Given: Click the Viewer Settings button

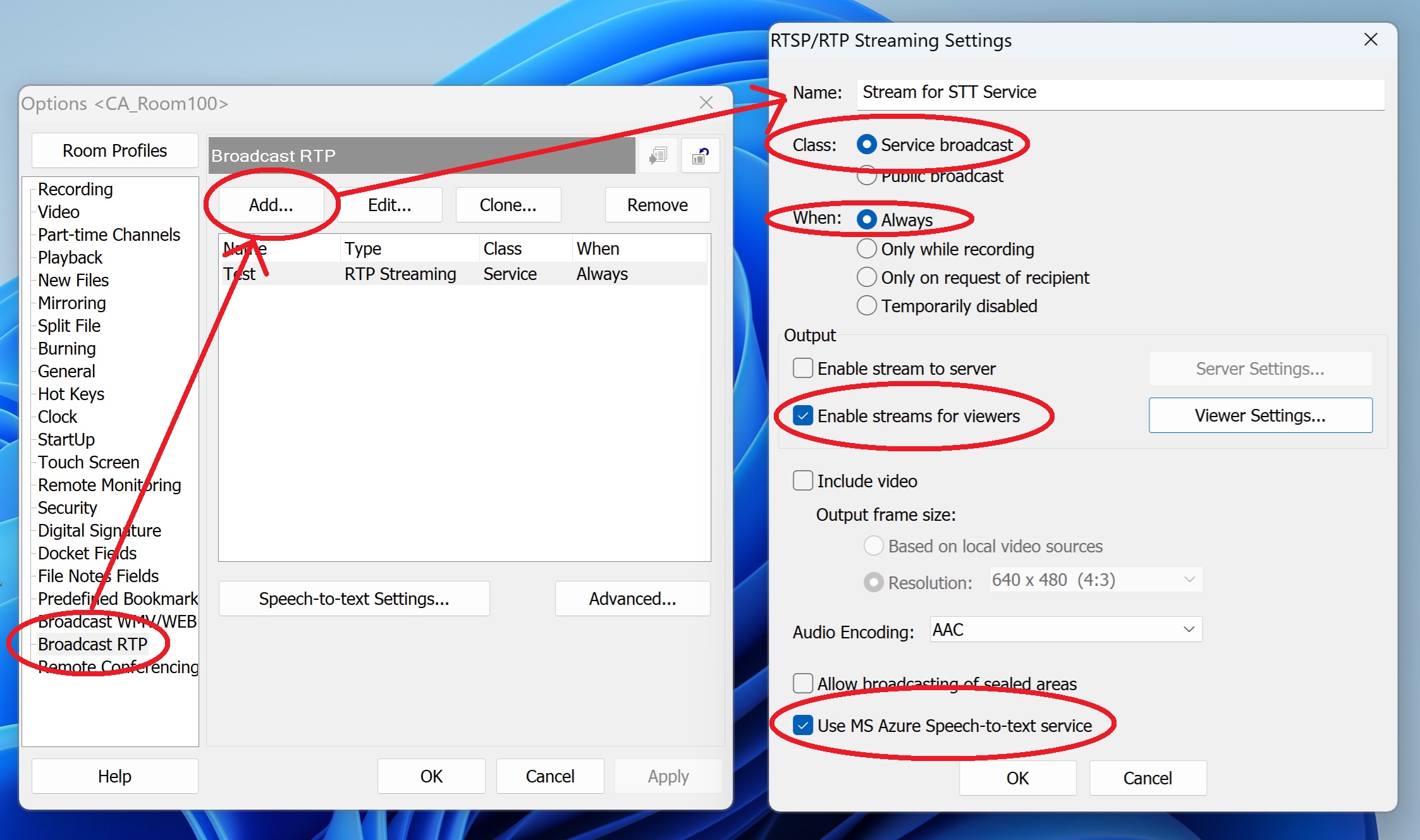Looking at the screenshot, I should [1260, 415].
